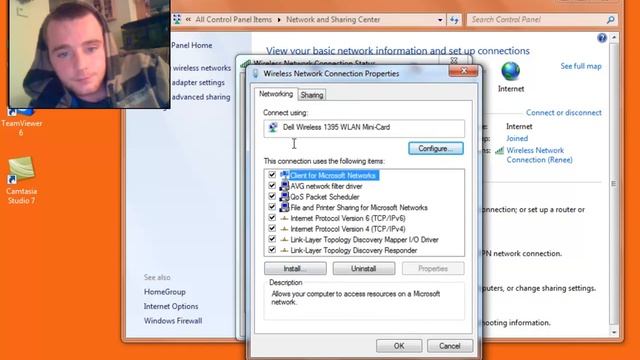Click the AVG network filter driver icon
The image size is (640, 360).
[284, 186]
